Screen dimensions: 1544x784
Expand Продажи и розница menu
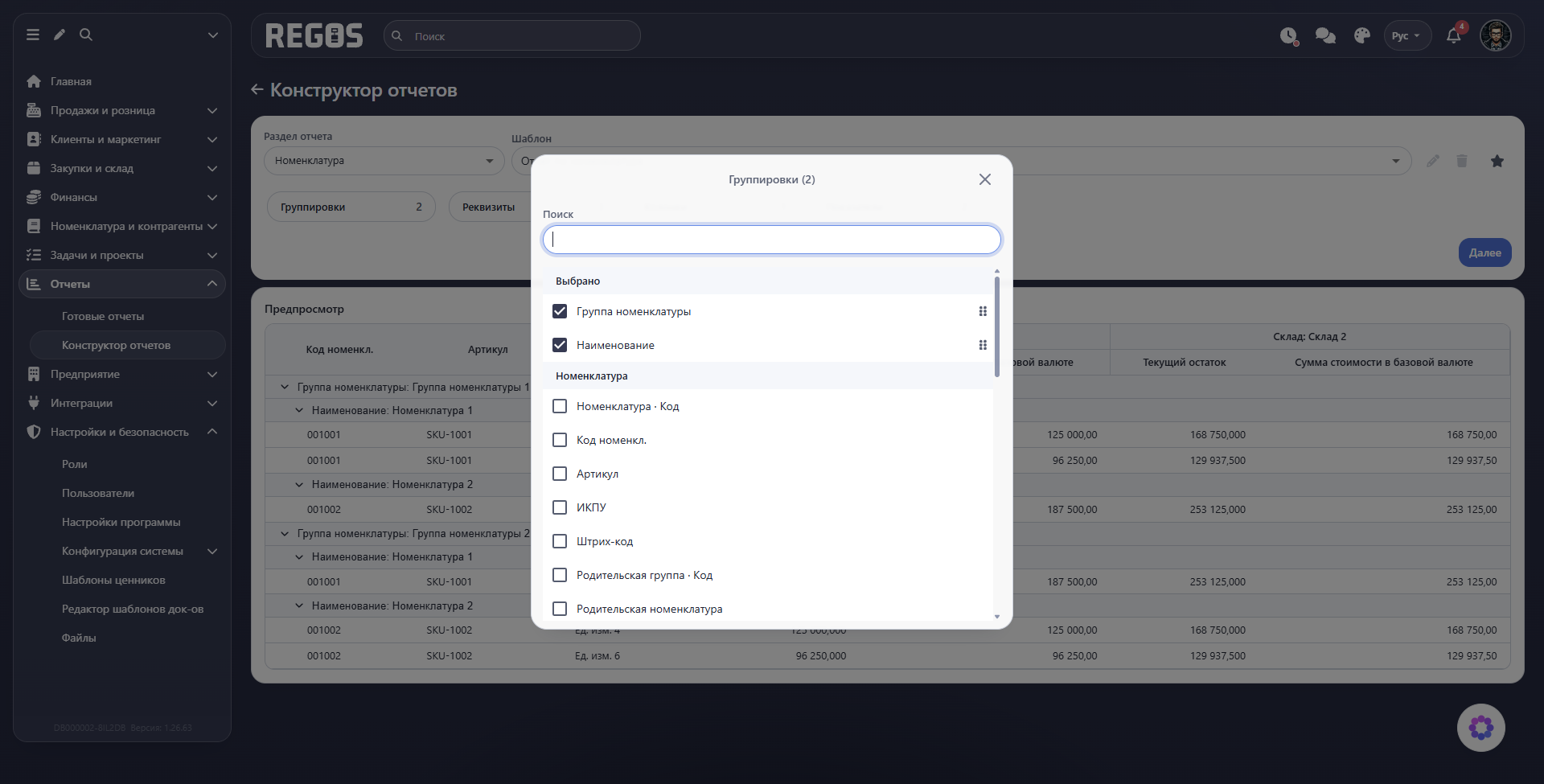pos(122,110)
